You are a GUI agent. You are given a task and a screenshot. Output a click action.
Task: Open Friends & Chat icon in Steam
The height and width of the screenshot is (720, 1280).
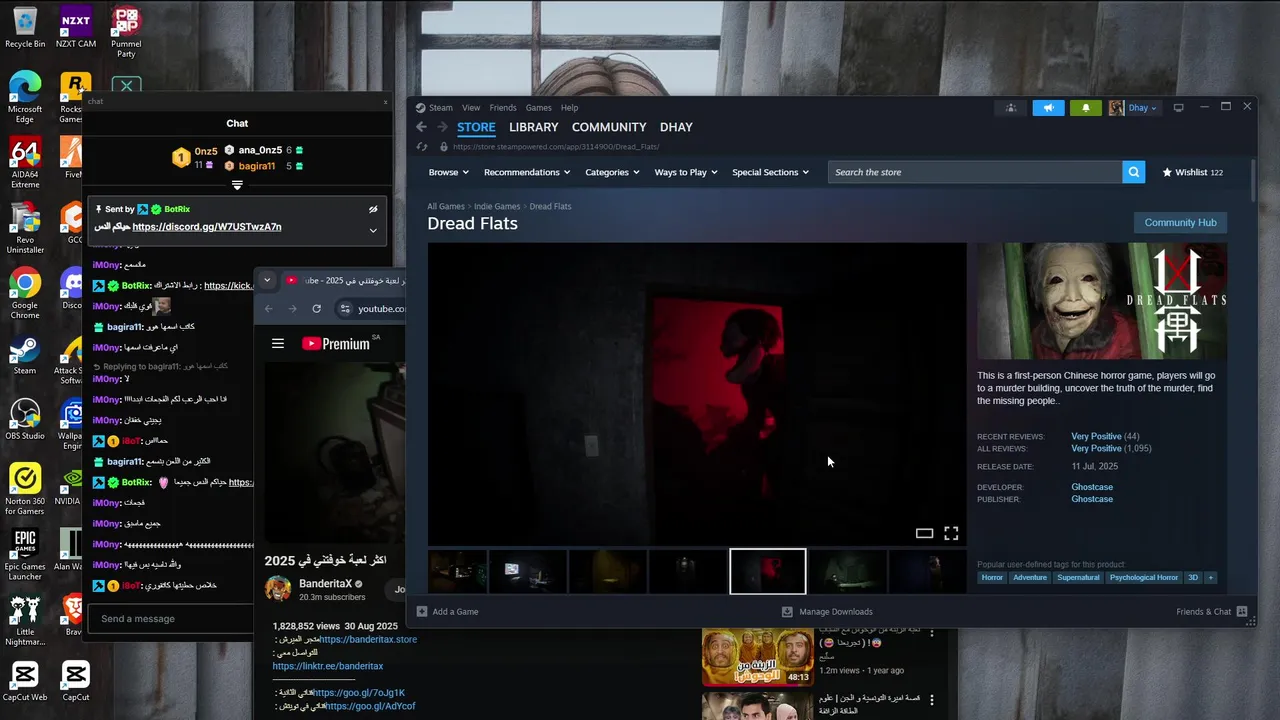point(1242,611)
